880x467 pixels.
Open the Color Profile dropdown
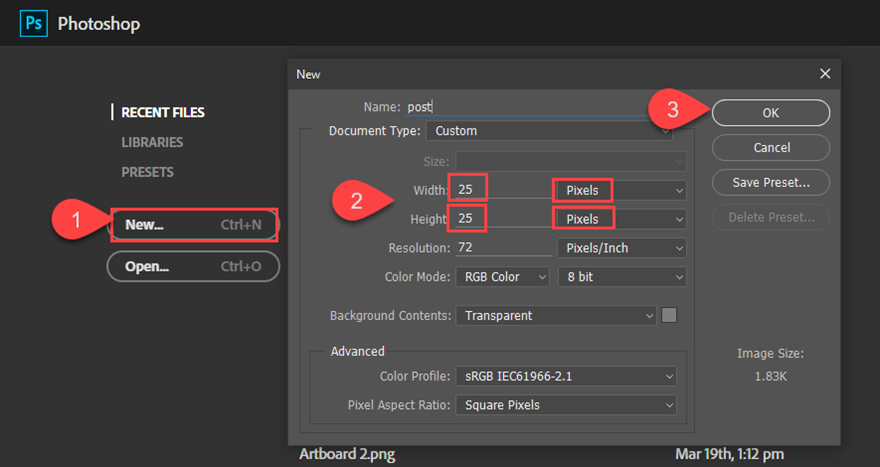pyautogui.click(x=566, y=376)
